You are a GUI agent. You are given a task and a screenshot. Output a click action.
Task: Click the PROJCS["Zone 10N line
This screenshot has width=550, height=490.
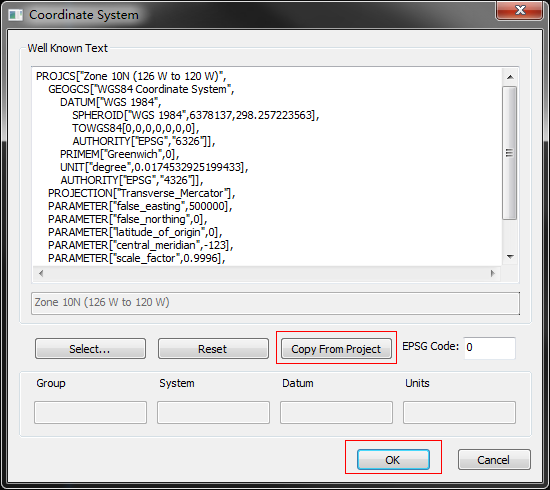click(131, 76)
